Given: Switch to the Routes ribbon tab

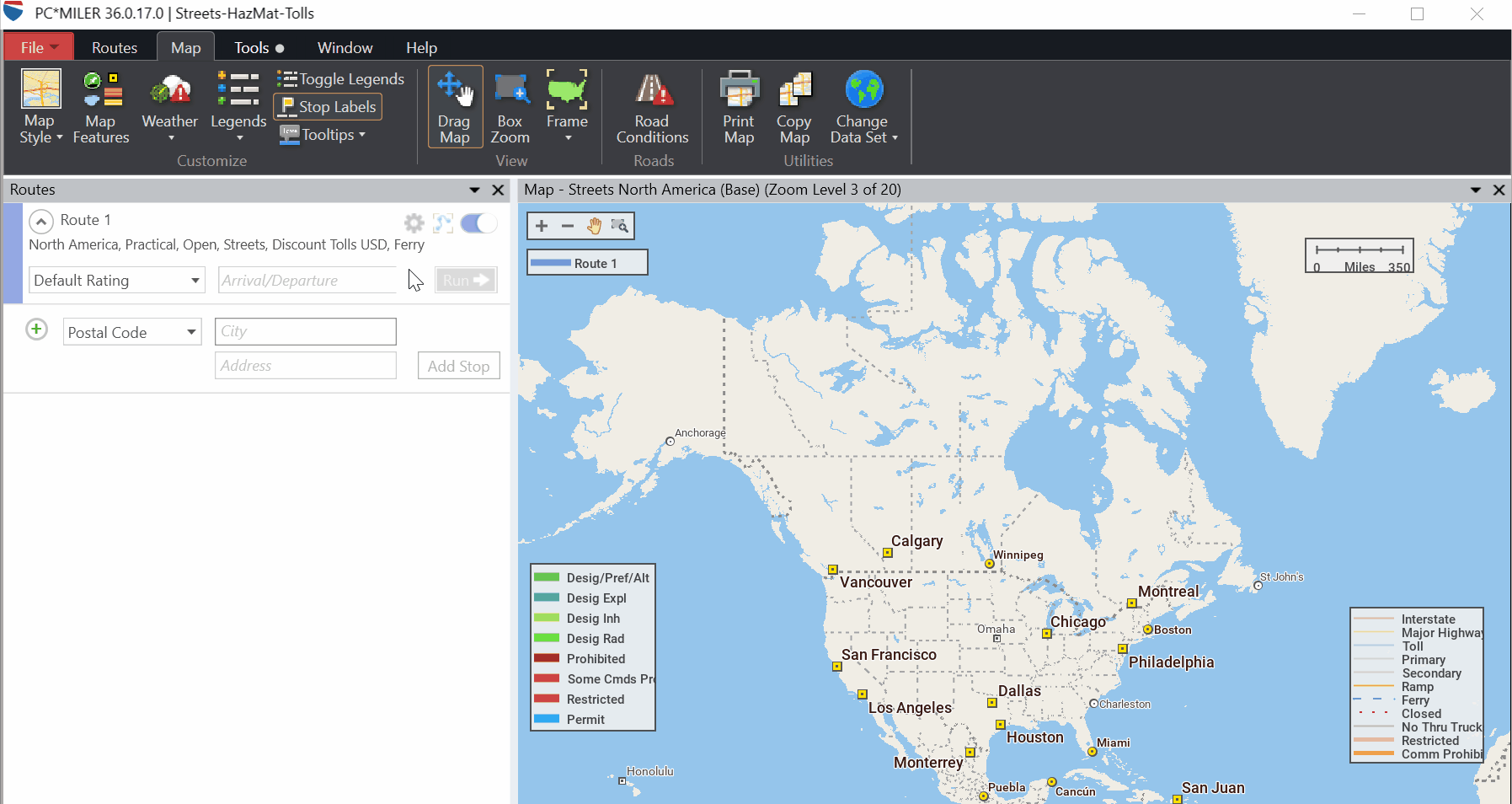Looking at the screenshot, I should [x=115, y=48].
